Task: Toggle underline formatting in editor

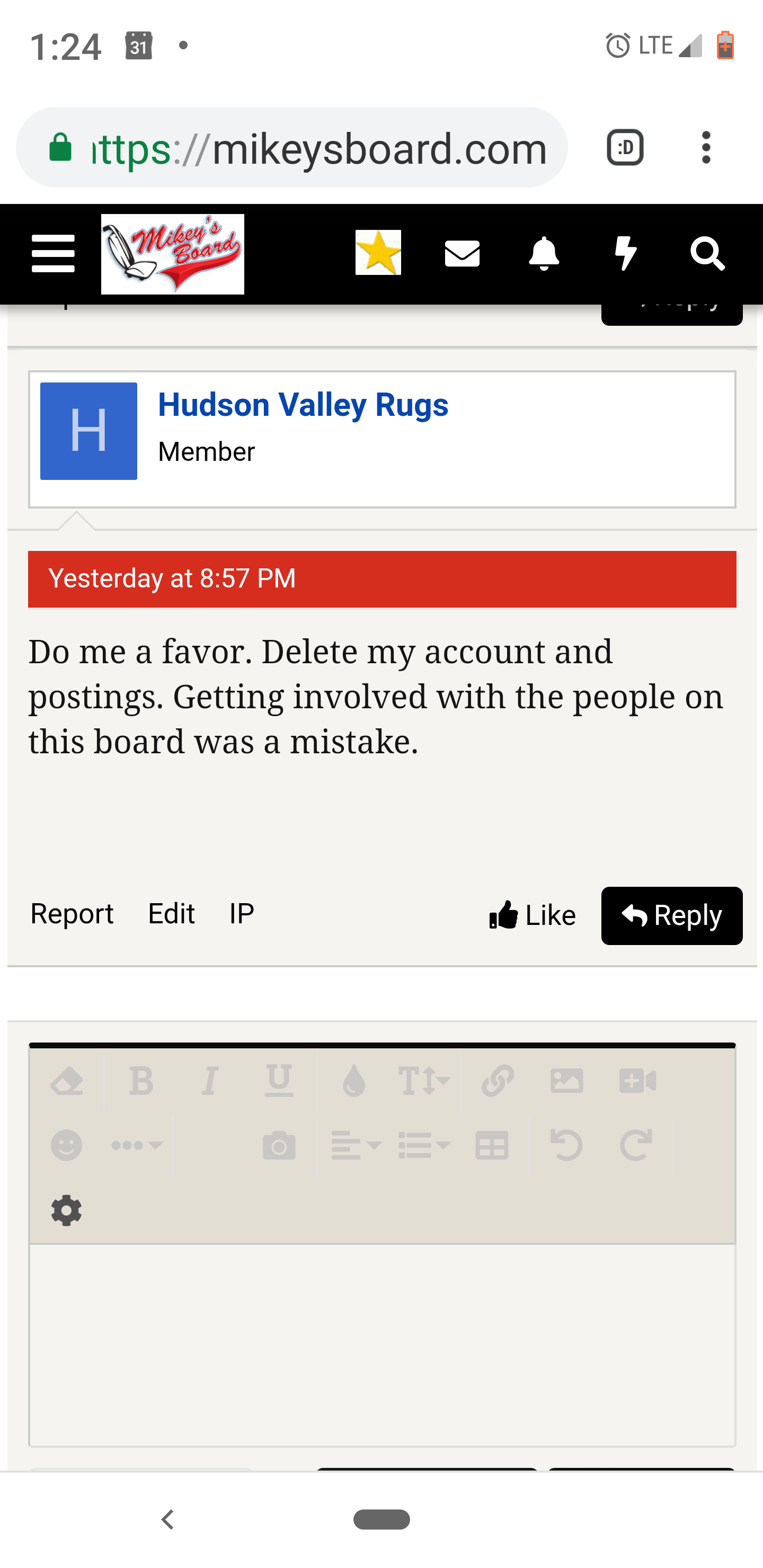Action: tap(279, 1082)
